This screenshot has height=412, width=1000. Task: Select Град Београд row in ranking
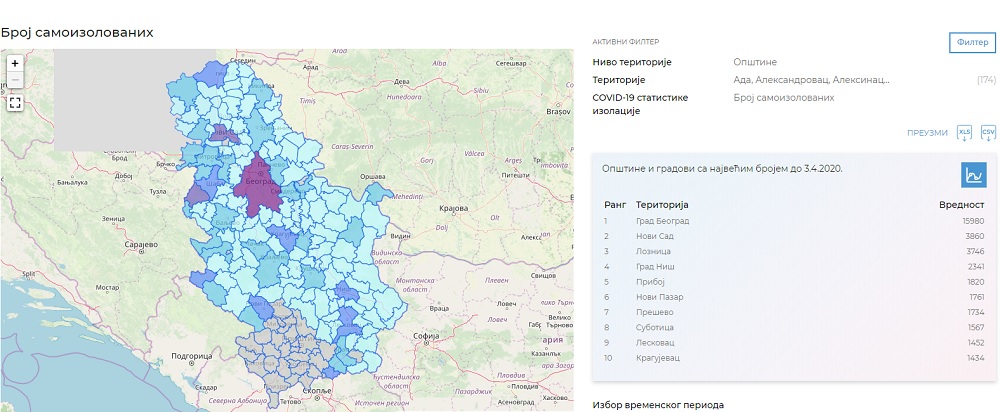point(794,221)
